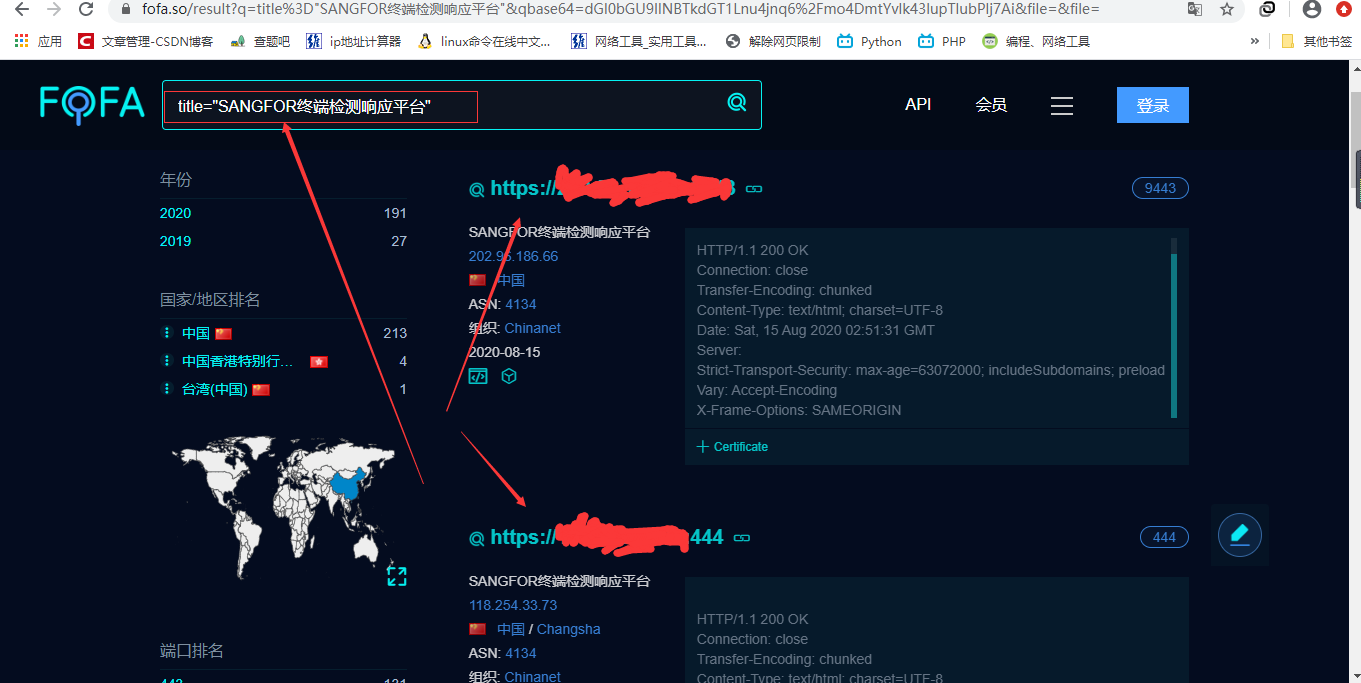The width and height of the screenshot is (1361, 683).
Task: Open the IP 202.96.186.66 link
Action: pyautogui.click(x=513, y=256)
